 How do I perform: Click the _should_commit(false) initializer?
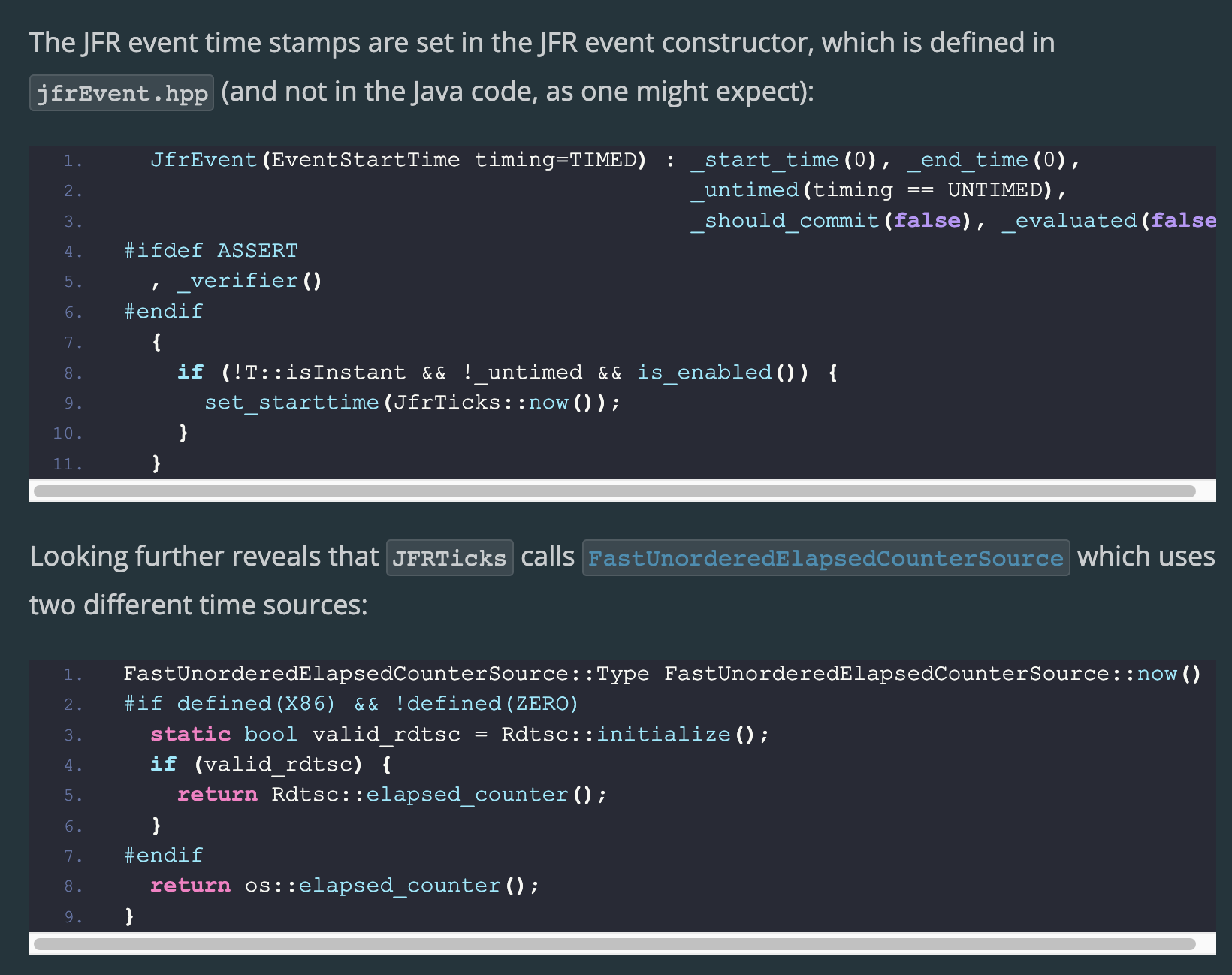[832, 220]
